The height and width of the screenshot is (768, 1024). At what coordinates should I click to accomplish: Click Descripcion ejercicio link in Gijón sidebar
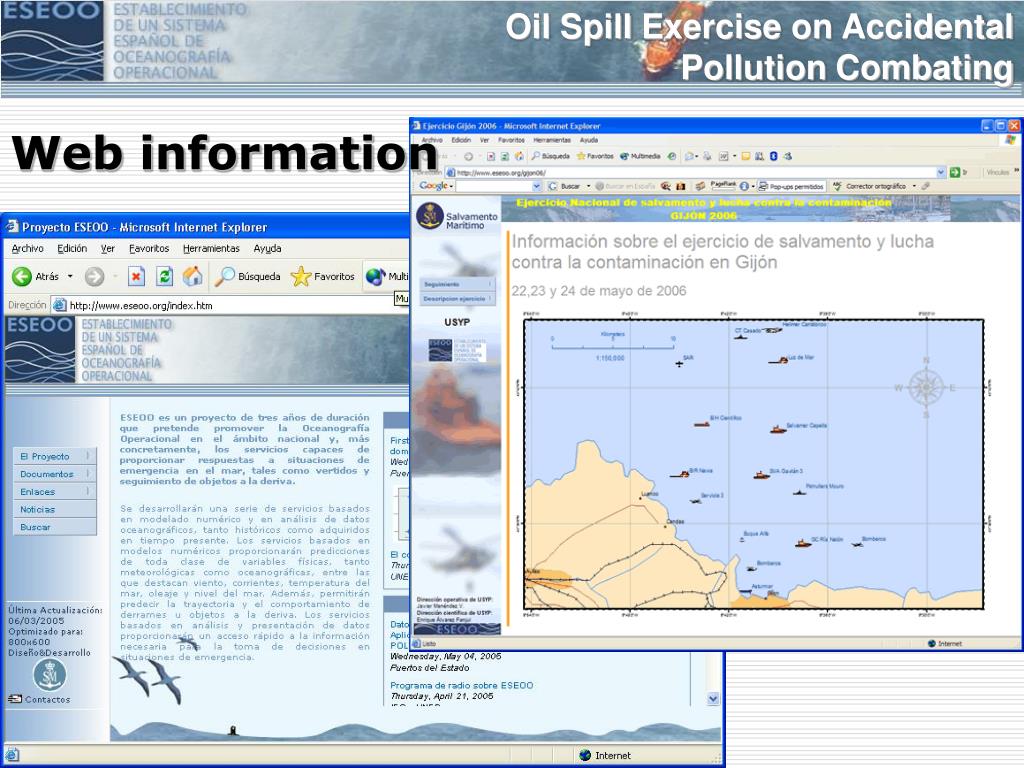(456, 299)
